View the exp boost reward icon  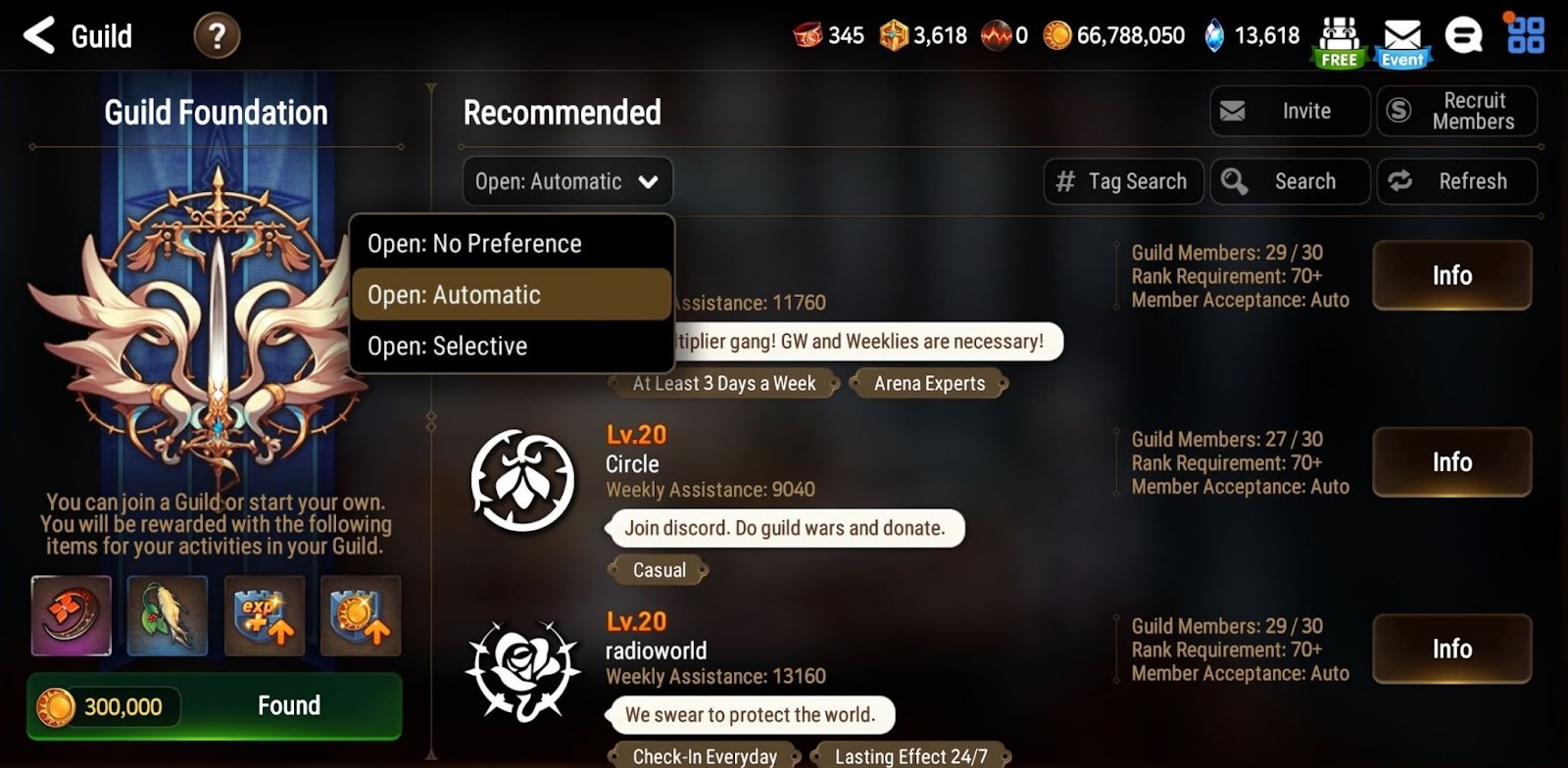(265, 615)
